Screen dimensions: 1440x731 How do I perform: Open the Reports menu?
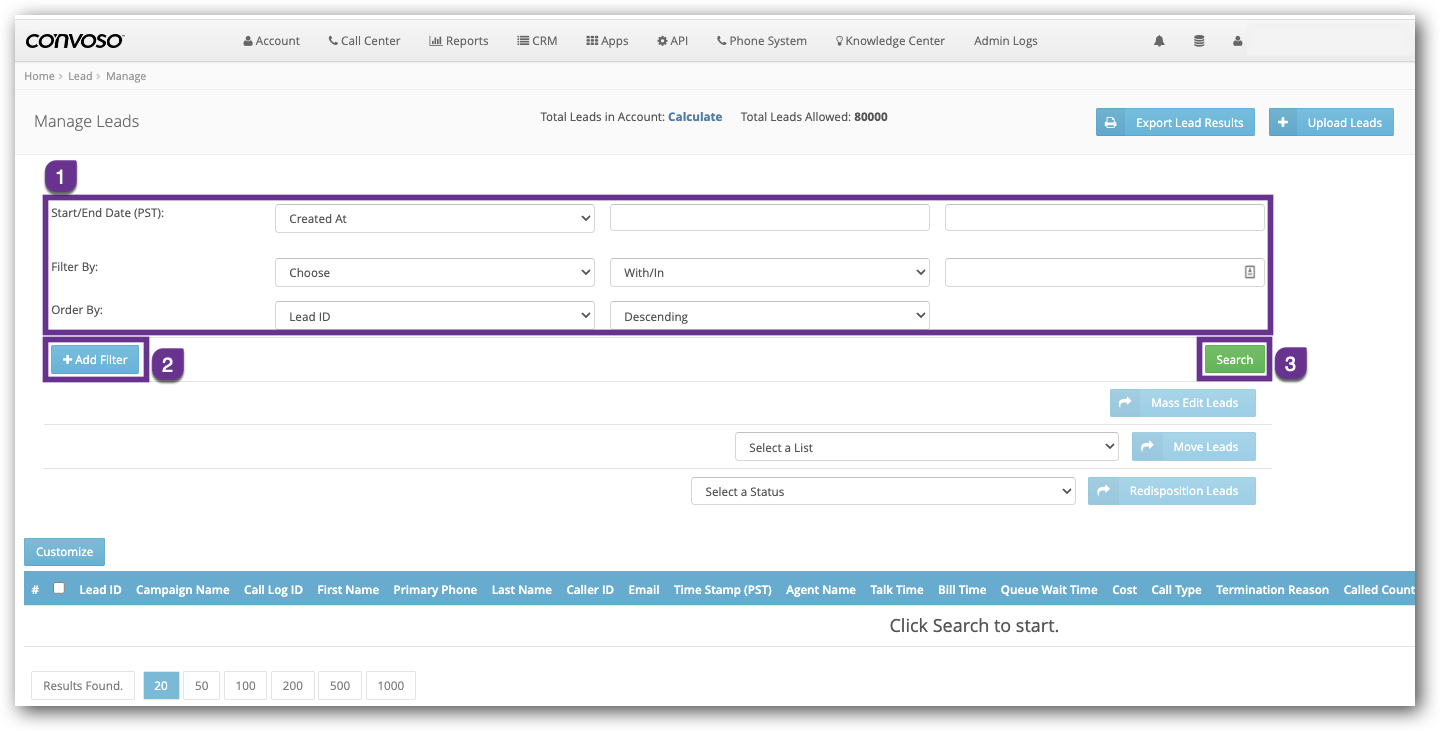click(x=459, y=41)
